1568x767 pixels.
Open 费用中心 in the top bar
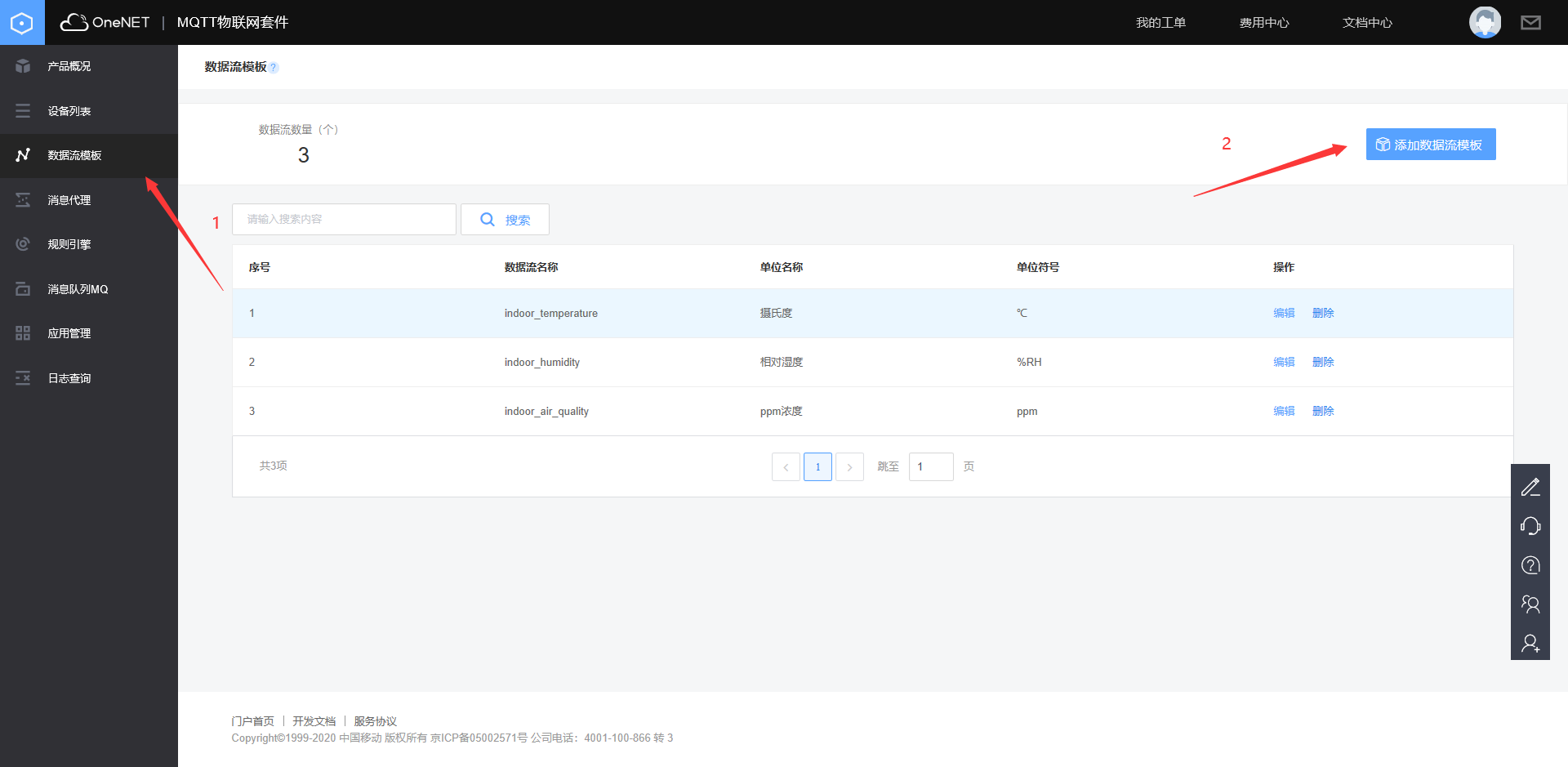pos(1264,23)
